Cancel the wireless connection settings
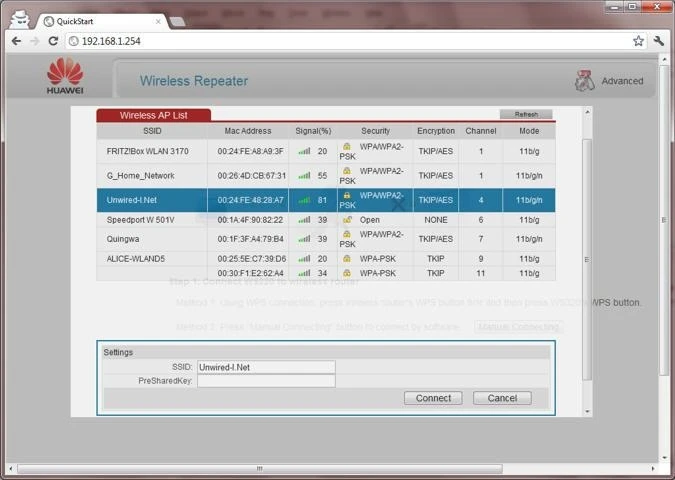 (502, 398)
